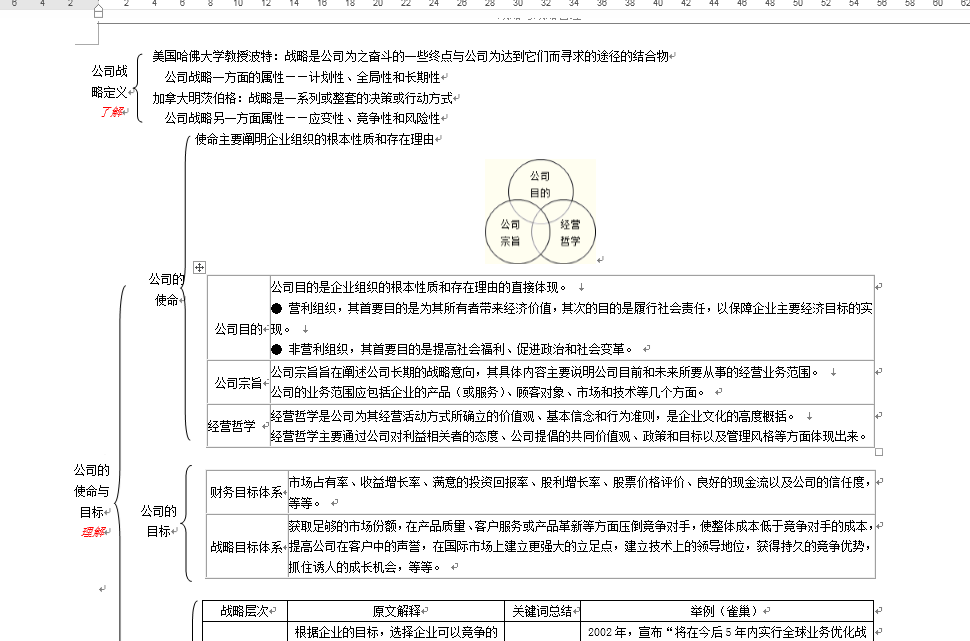
Task: Click the left indent marker on ruler
Action: coord(98,12)
